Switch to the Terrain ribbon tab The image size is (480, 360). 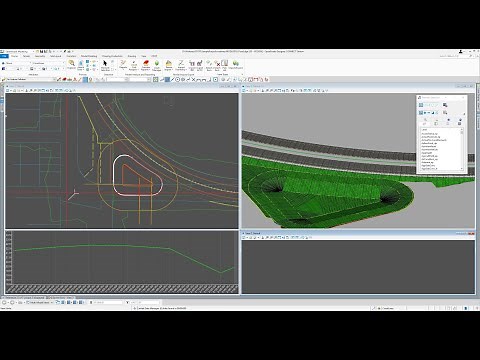[26, 56]
